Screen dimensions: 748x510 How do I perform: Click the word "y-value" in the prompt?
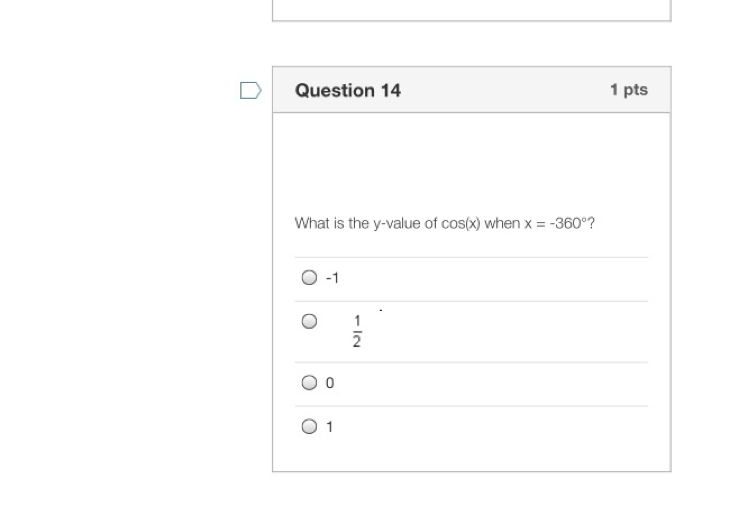tap(398, 223)
